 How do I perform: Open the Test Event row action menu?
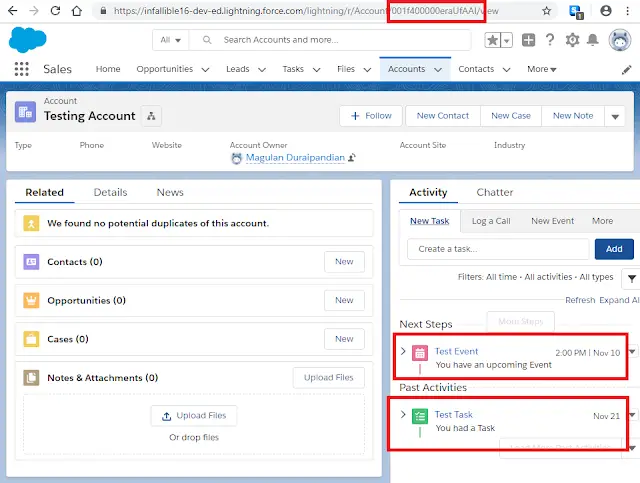coord(632,351)
